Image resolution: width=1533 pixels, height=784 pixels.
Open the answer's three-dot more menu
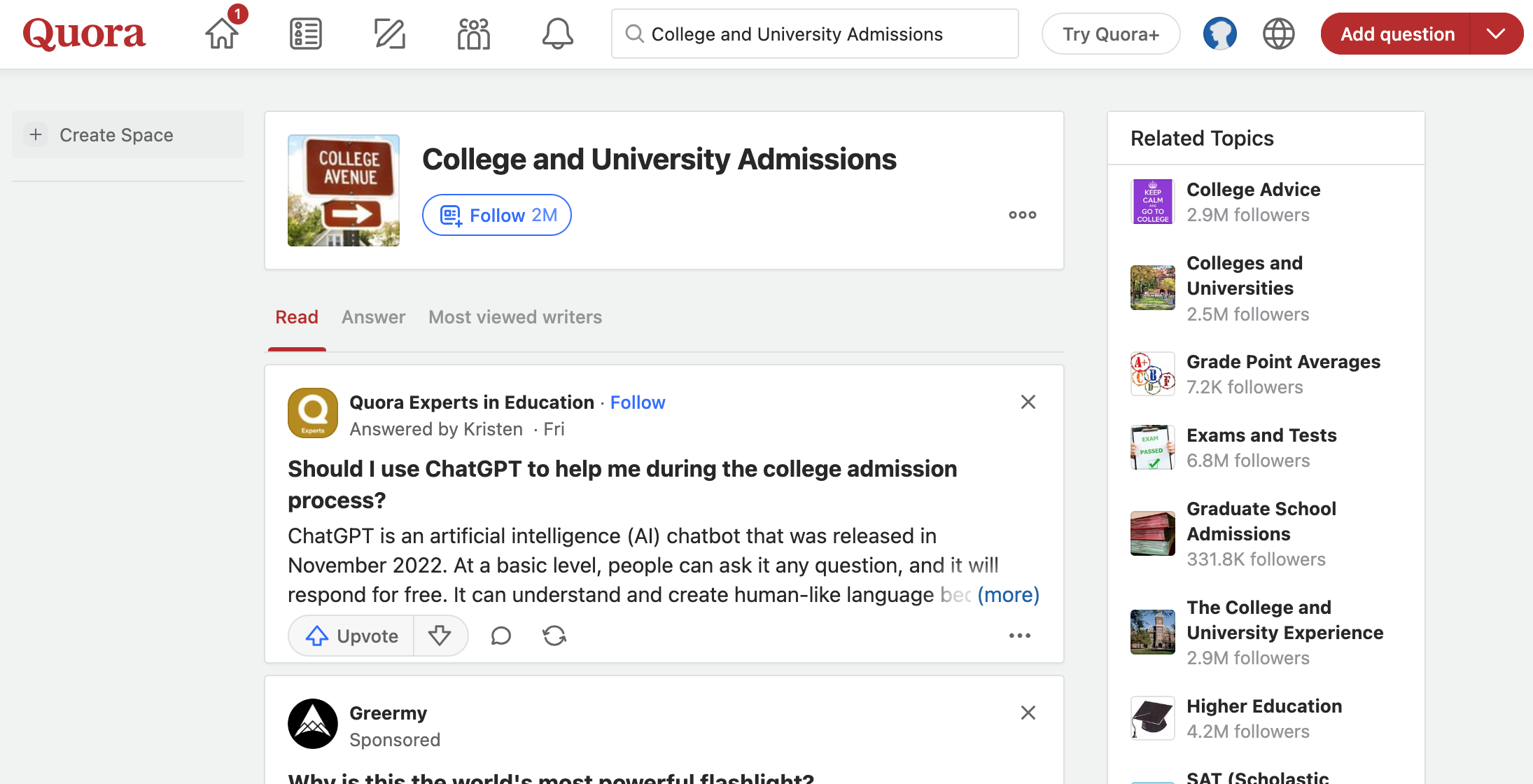(1019, 636)
